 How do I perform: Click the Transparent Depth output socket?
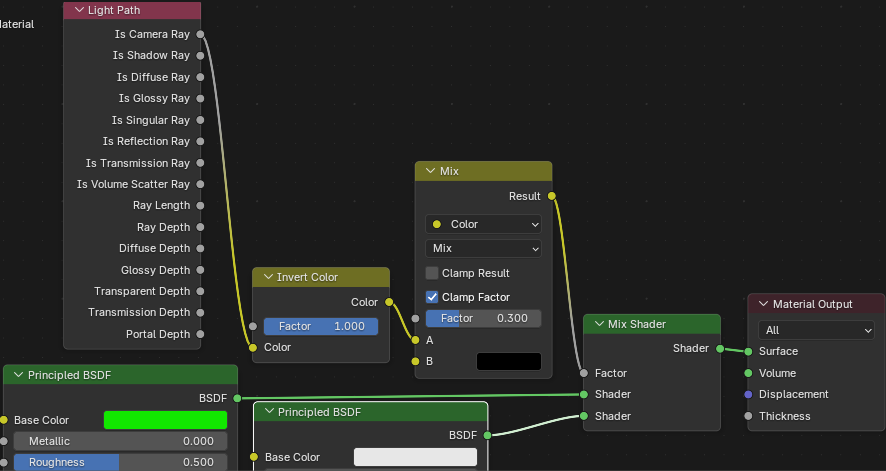tap(200, 291)
